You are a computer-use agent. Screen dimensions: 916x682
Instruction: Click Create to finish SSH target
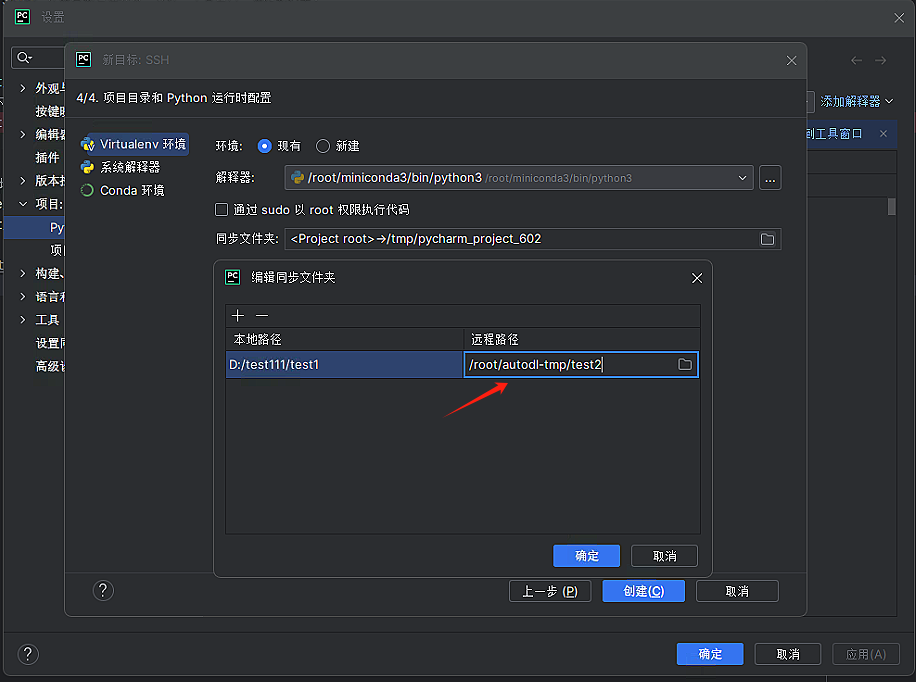pyautogui.click(x=643, y=591)
